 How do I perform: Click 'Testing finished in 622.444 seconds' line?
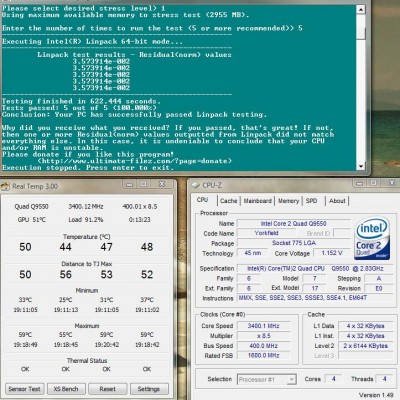81,101
